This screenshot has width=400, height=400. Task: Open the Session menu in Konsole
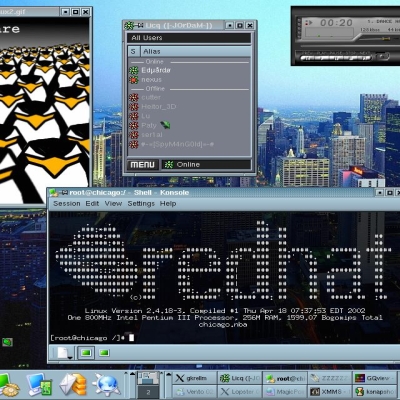pos(67,203)
